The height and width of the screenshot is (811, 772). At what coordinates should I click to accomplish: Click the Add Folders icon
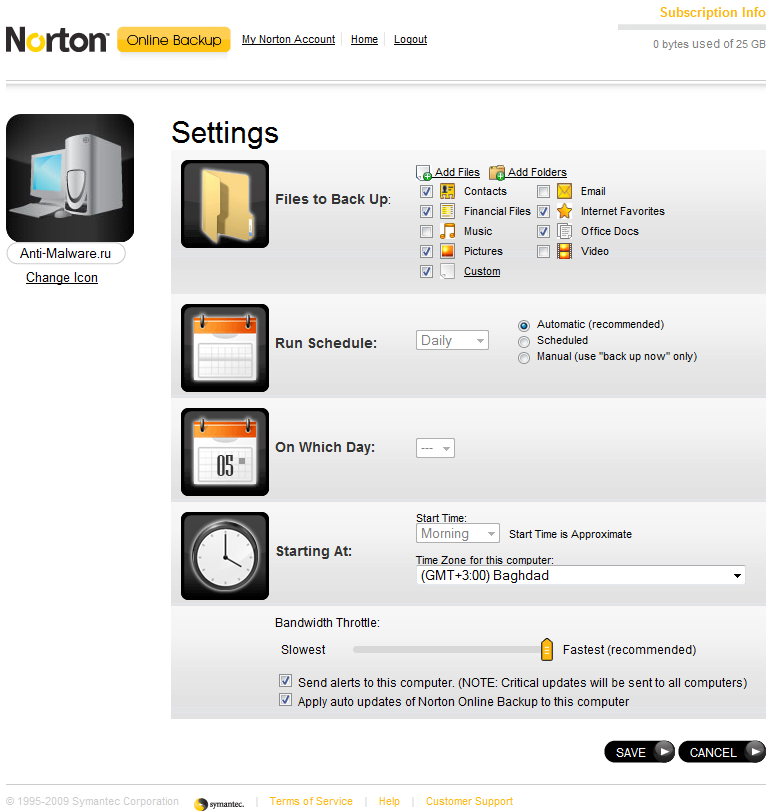(497, 172)
